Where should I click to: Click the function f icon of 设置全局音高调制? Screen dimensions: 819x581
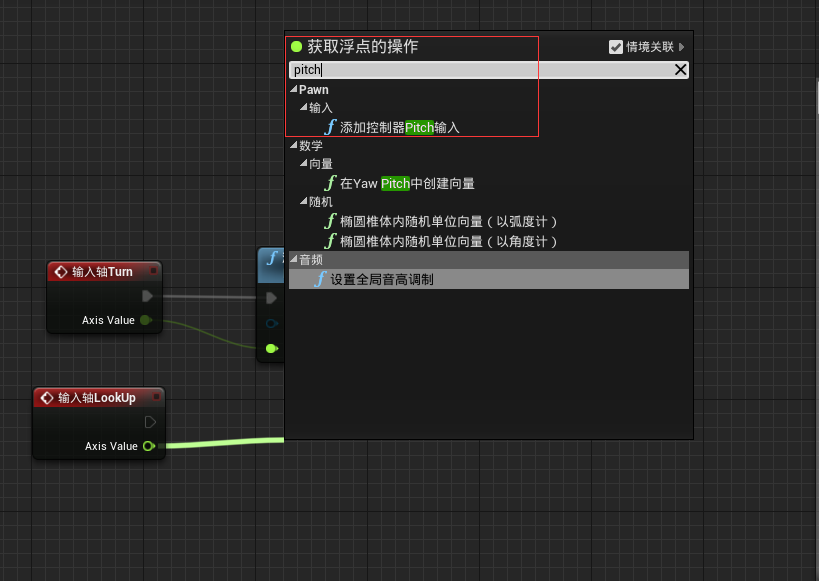[x=320, y=279]
